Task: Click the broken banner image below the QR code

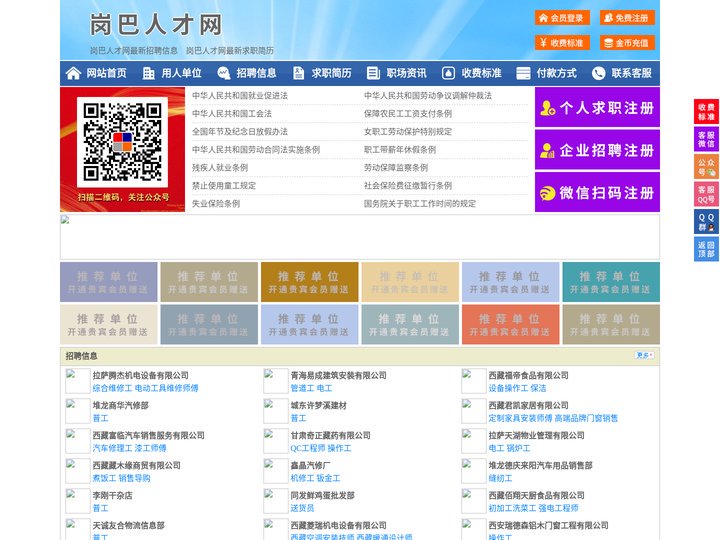Action: [x=360, y=237]
